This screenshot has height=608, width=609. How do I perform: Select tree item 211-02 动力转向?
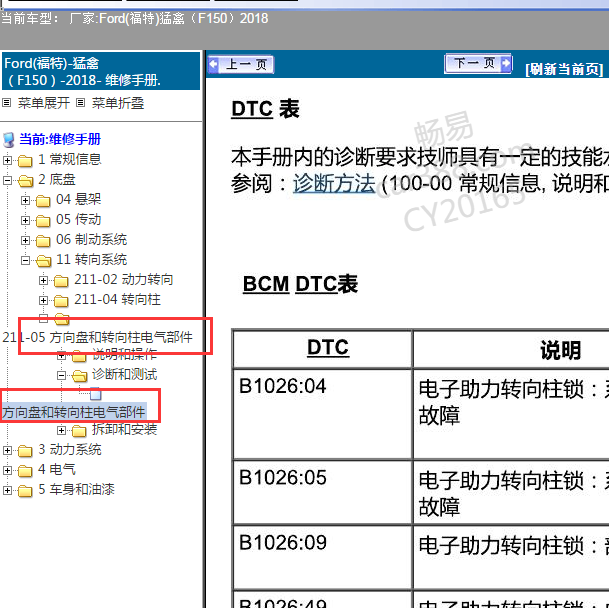[124, 279]
